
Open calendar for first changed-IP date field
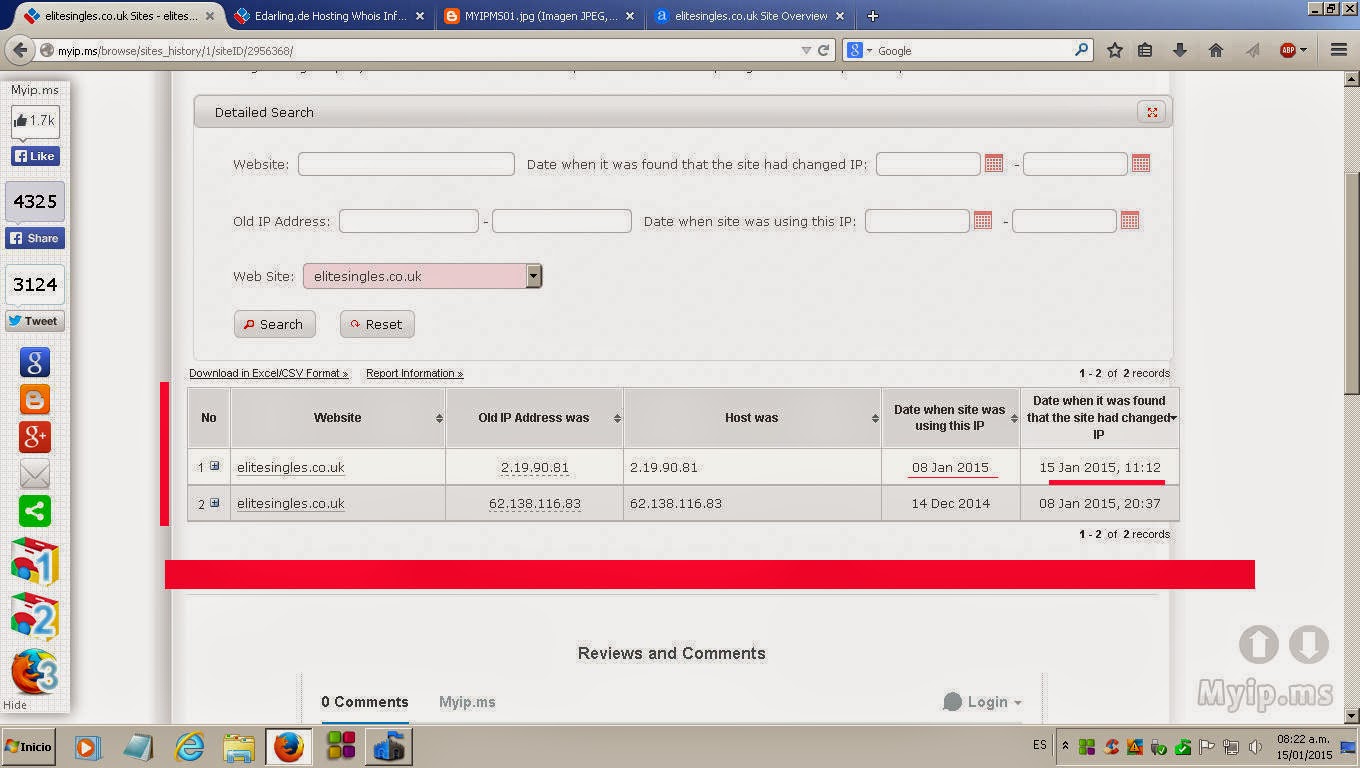994,163
